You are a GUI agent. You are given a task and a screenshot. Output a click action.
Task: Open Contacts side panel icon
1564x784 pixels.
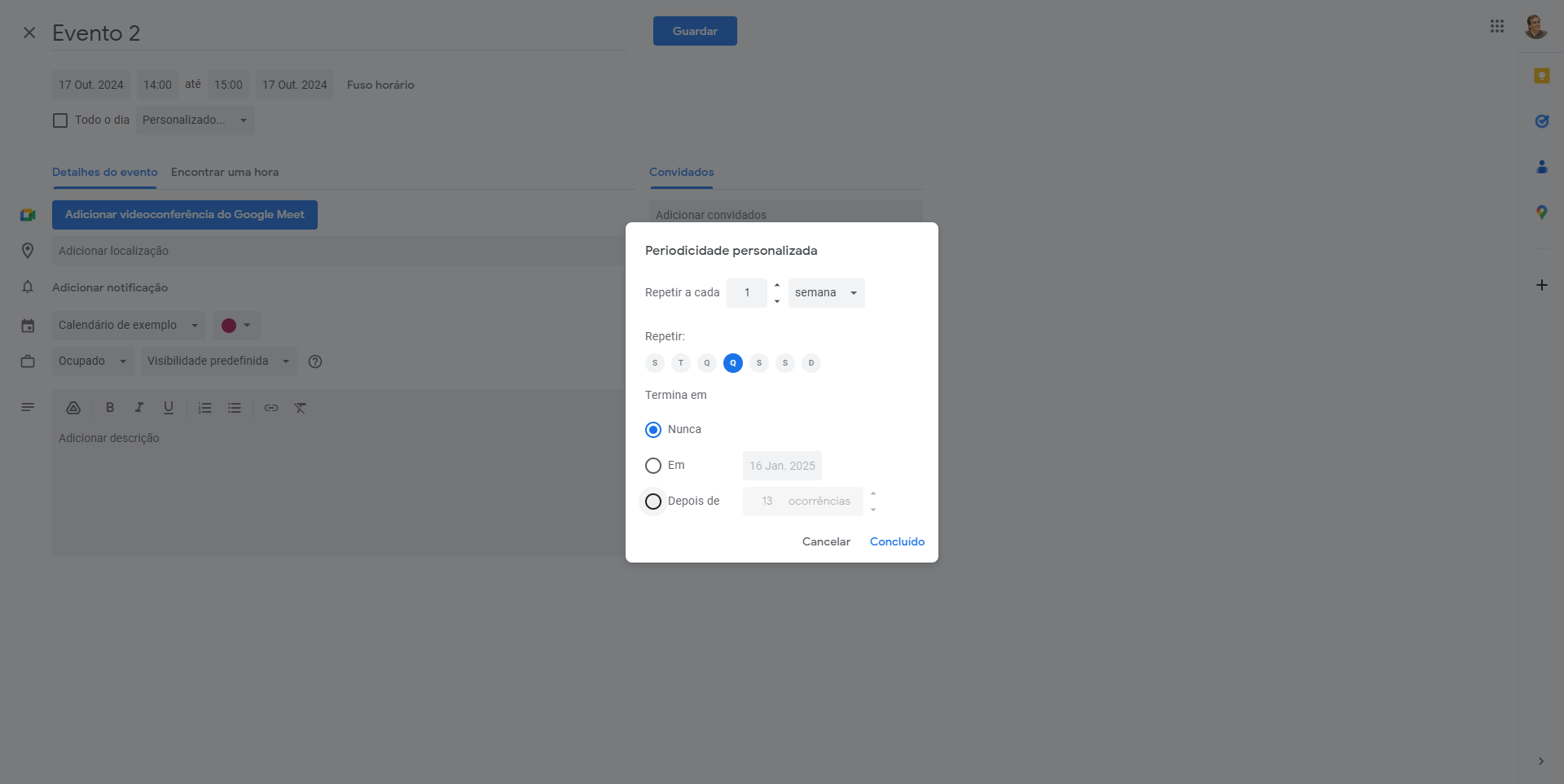1541,167
